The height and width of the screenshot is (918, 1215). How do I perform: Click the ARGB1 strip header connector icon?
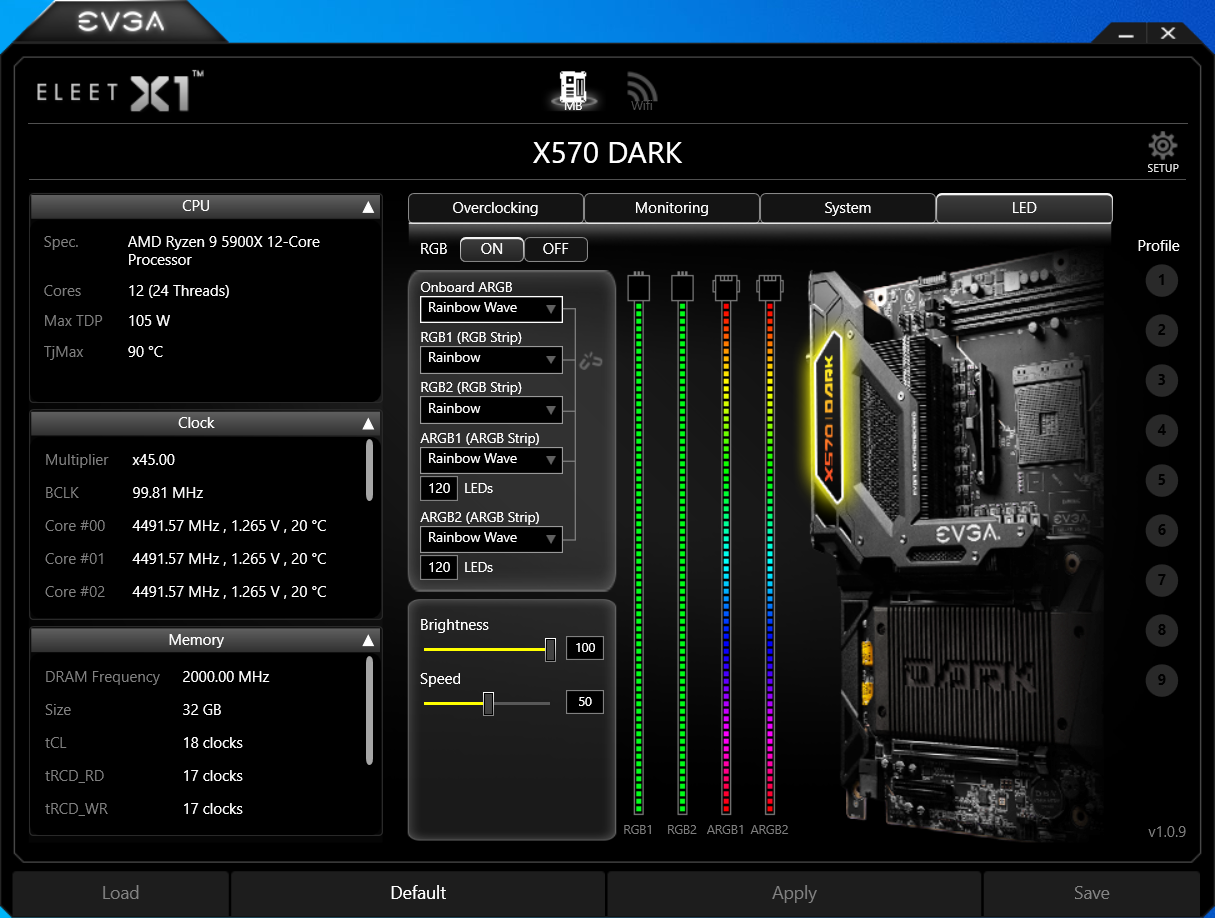726,287
